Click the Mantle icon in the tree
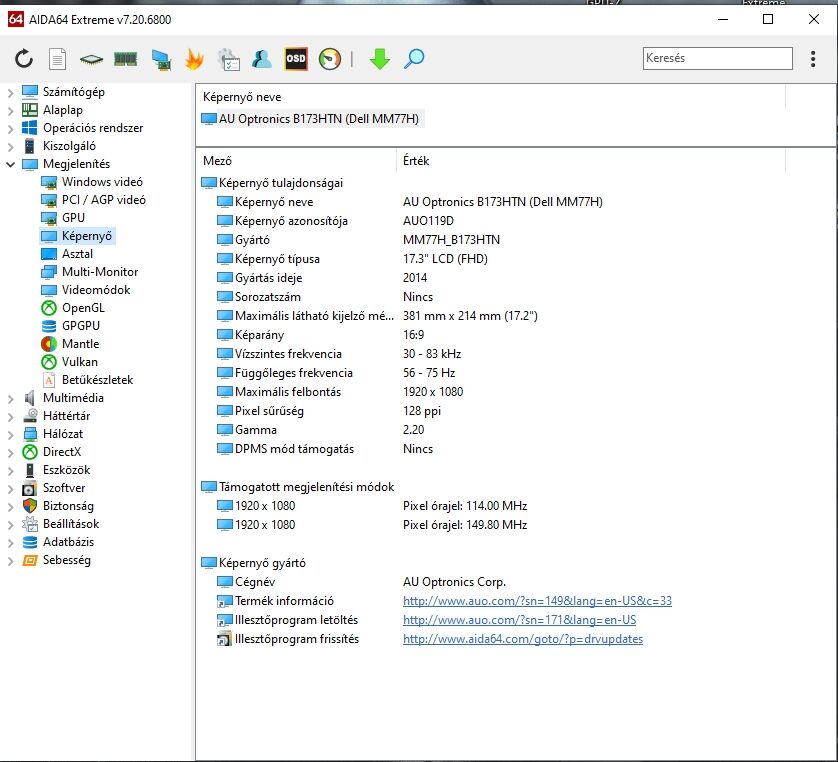Viewport: 838px width, 762px height. pos(49,344)
